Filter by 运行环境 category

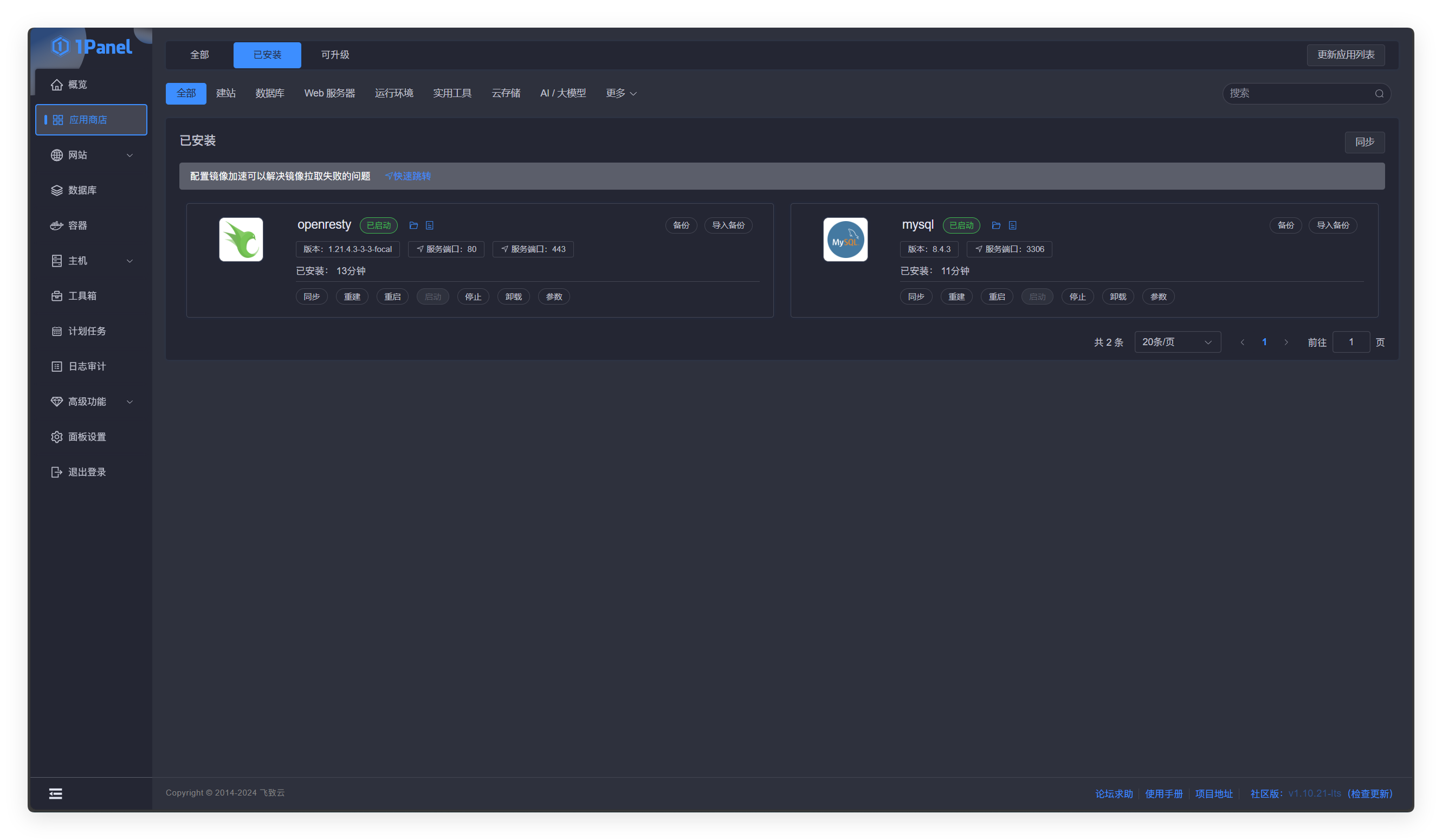[x=393, y=93]
